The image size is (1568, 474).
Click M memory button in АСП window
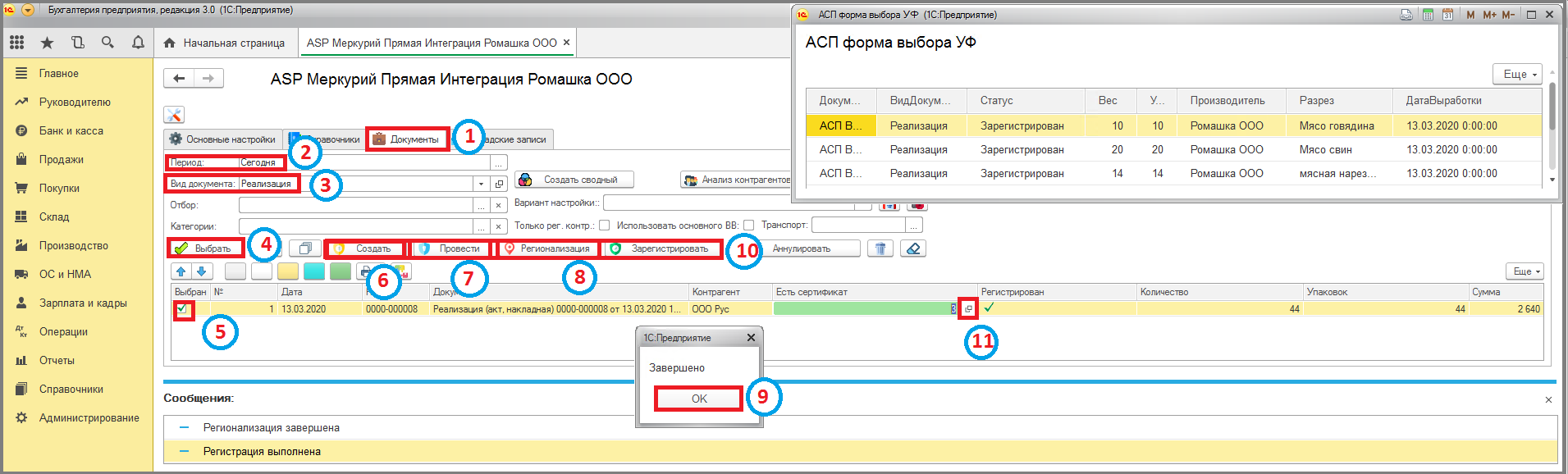click(x=1470, y=15)
